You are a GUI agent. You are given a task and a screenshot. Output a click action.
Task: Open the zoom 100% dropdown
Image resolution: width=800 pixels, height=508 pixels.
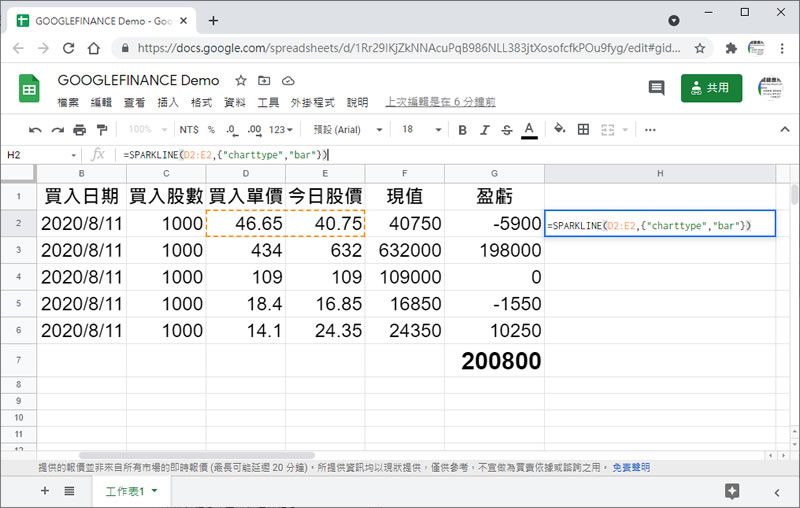click(x=147, y=130)
